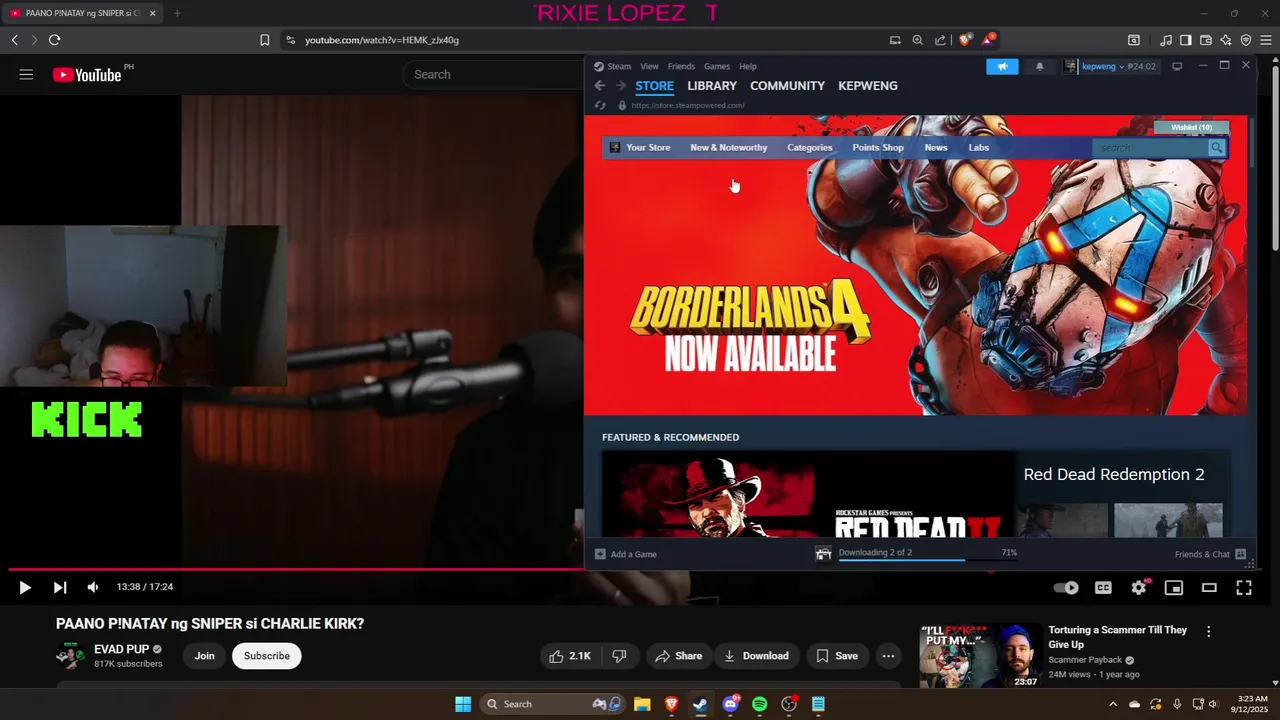Reload the YouTube browser tab
Image resolution: width=1280 pixels, height=720 pixels.
54,40
